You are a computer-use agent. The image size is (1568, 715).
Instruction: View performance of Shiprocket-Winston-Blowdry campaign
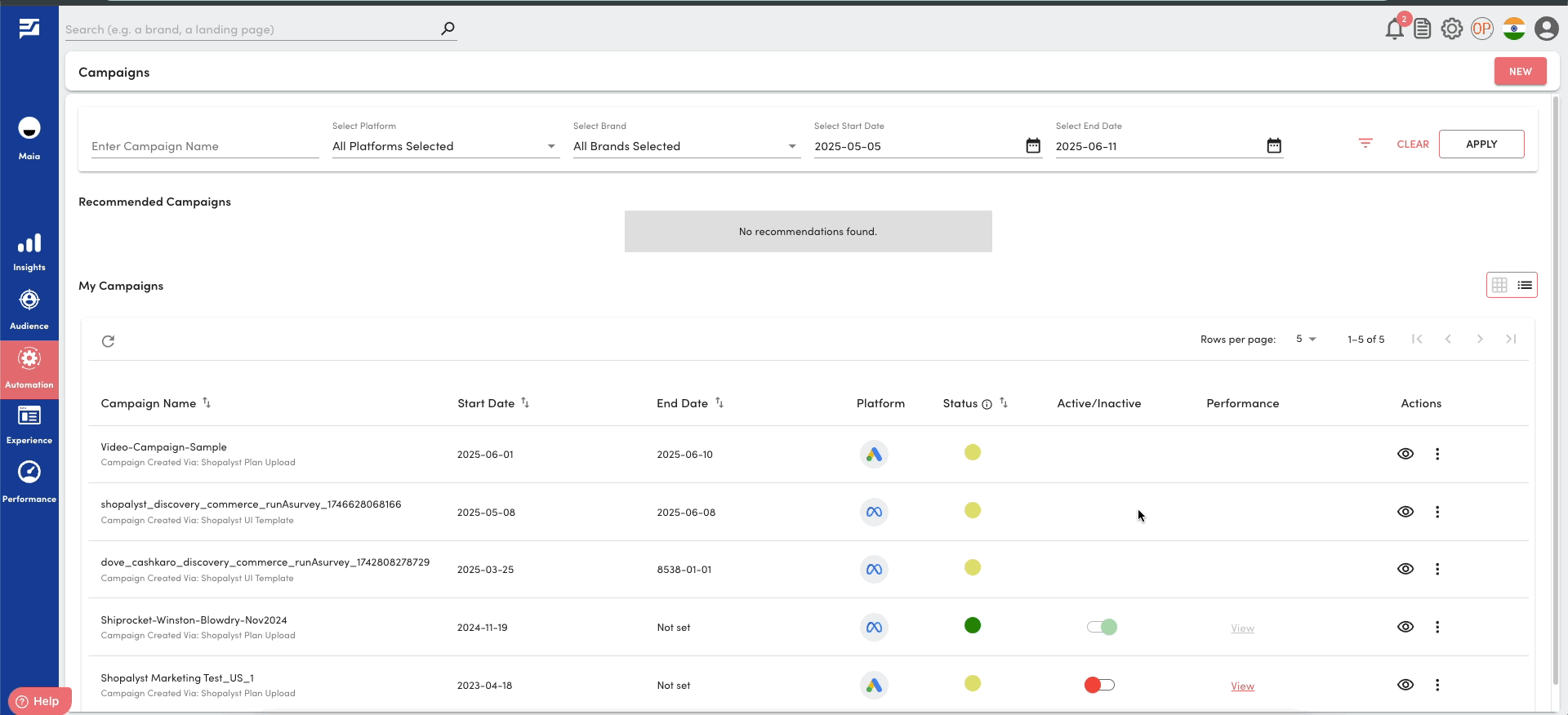click(1242, 628)
